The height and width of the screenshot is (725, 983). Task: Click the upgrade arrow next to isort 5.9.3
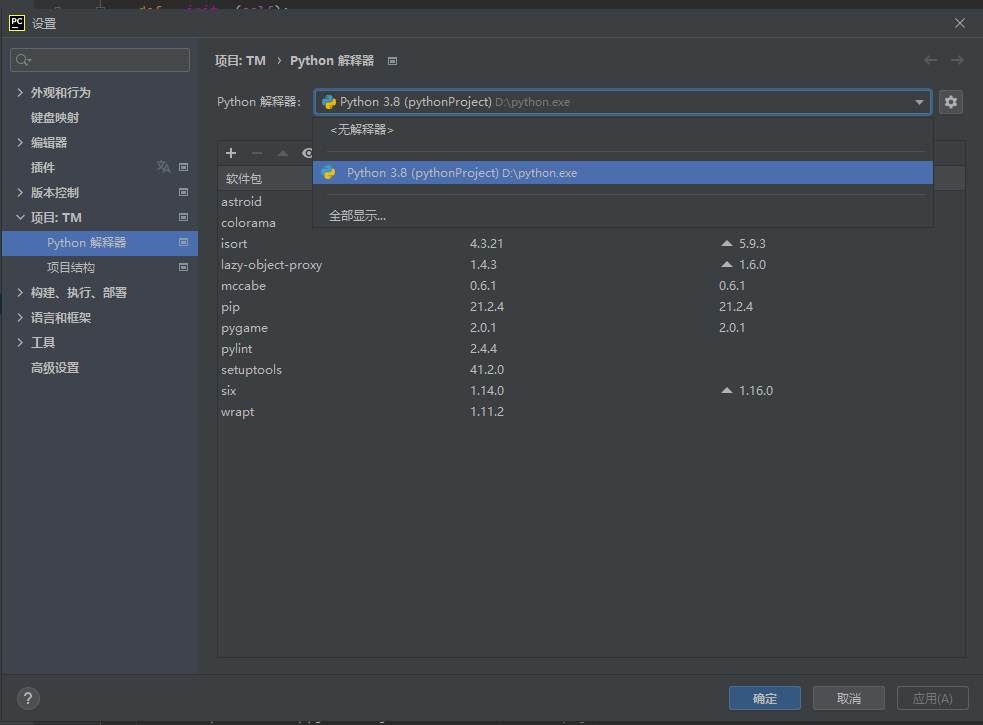727,243
